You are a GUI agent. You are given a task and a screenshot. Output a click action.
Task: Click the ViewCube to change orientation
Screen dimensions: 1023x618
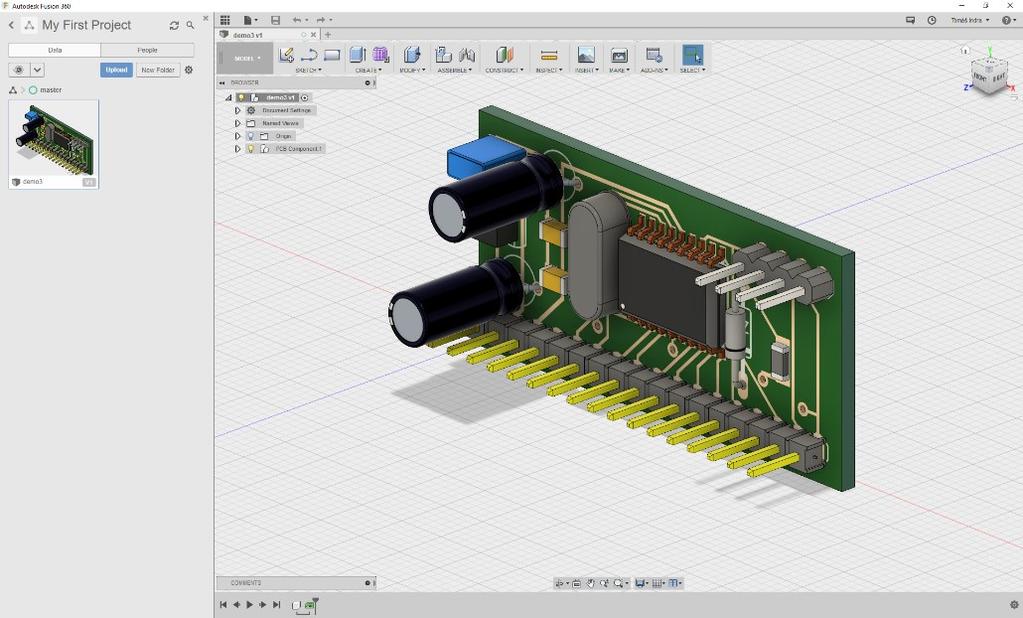point(988,76)
